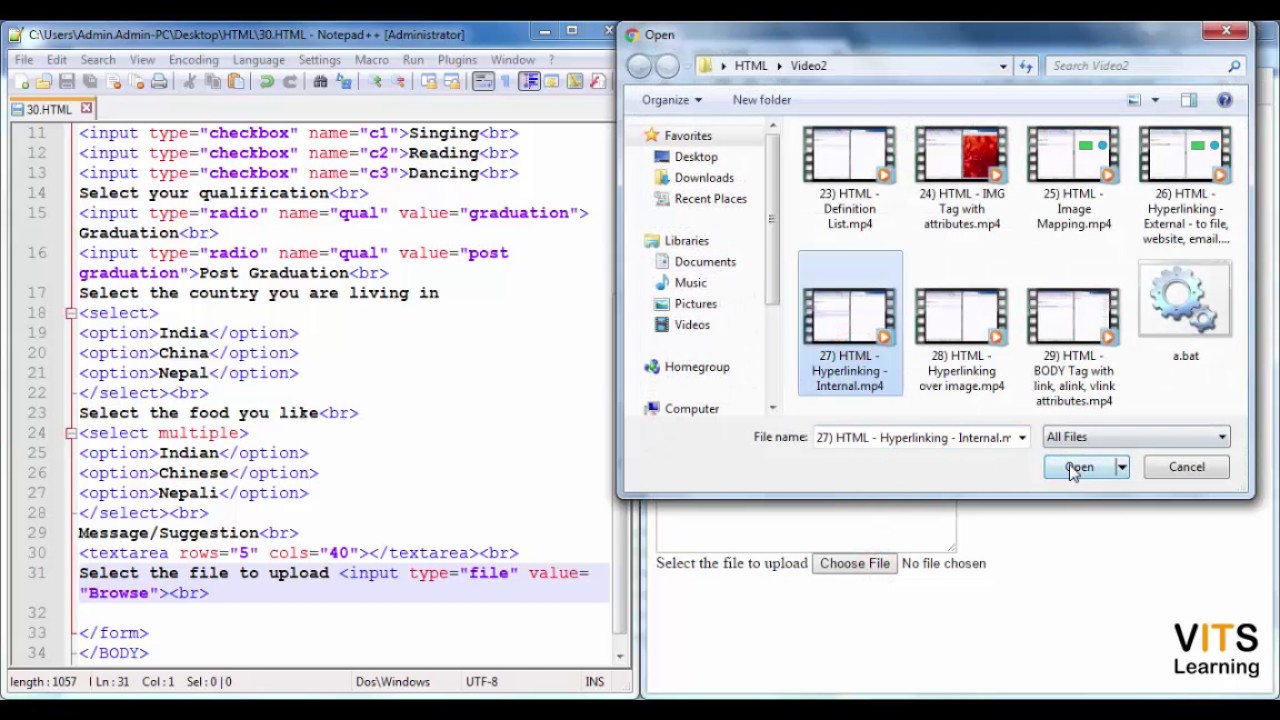Select the a.bat file
The width and height of the screenshot is (1280, 720).
click(x=1185, y=312)
